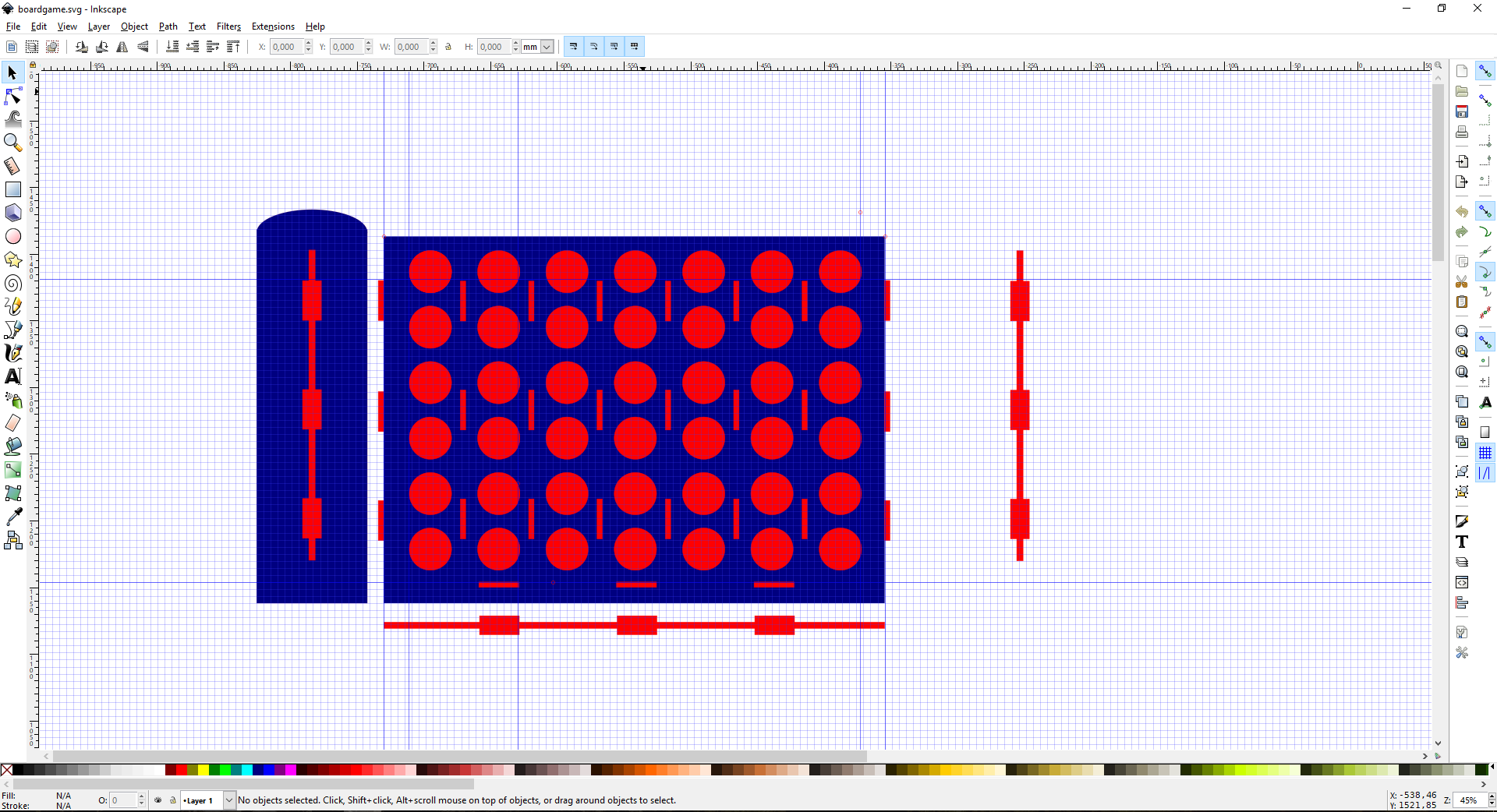Select the 3D box tool
Screen dimensions: 1497x812
pos(12,213)
